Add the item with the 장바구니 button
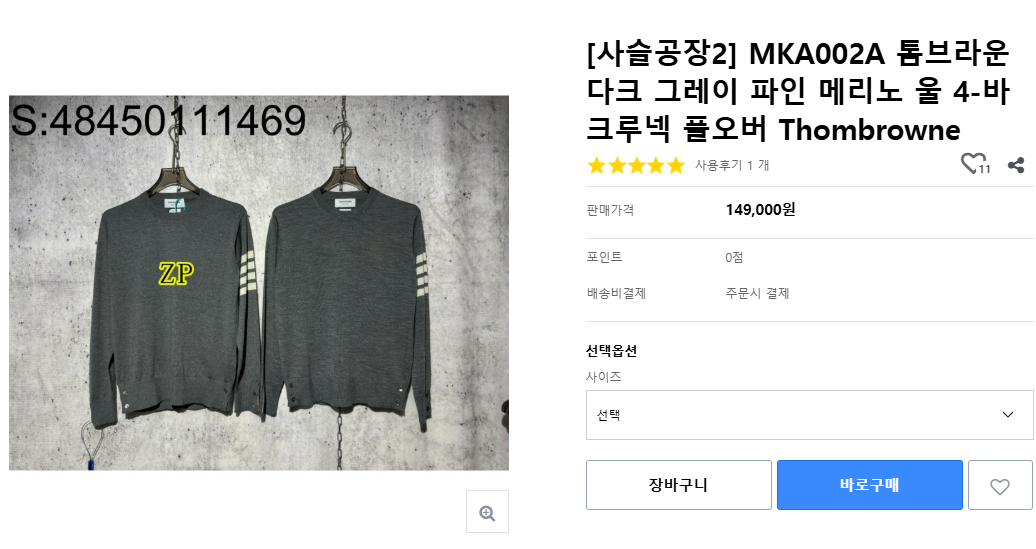 pyautogui.click(x=678, y=485)
